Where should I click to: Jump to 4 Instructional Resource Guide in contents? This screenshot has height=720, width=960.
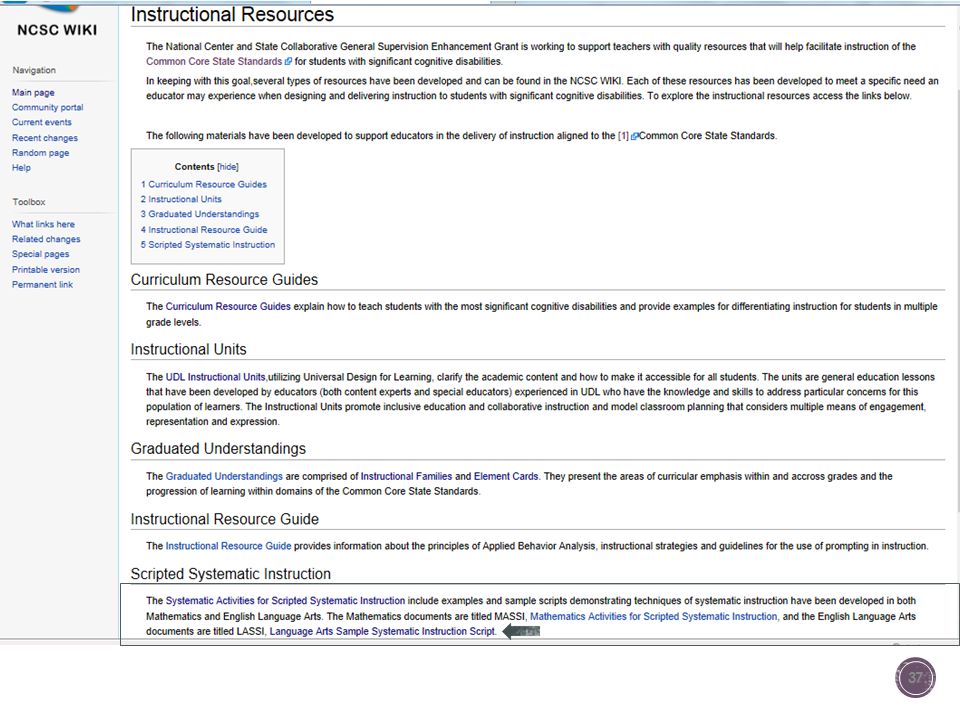204,230
